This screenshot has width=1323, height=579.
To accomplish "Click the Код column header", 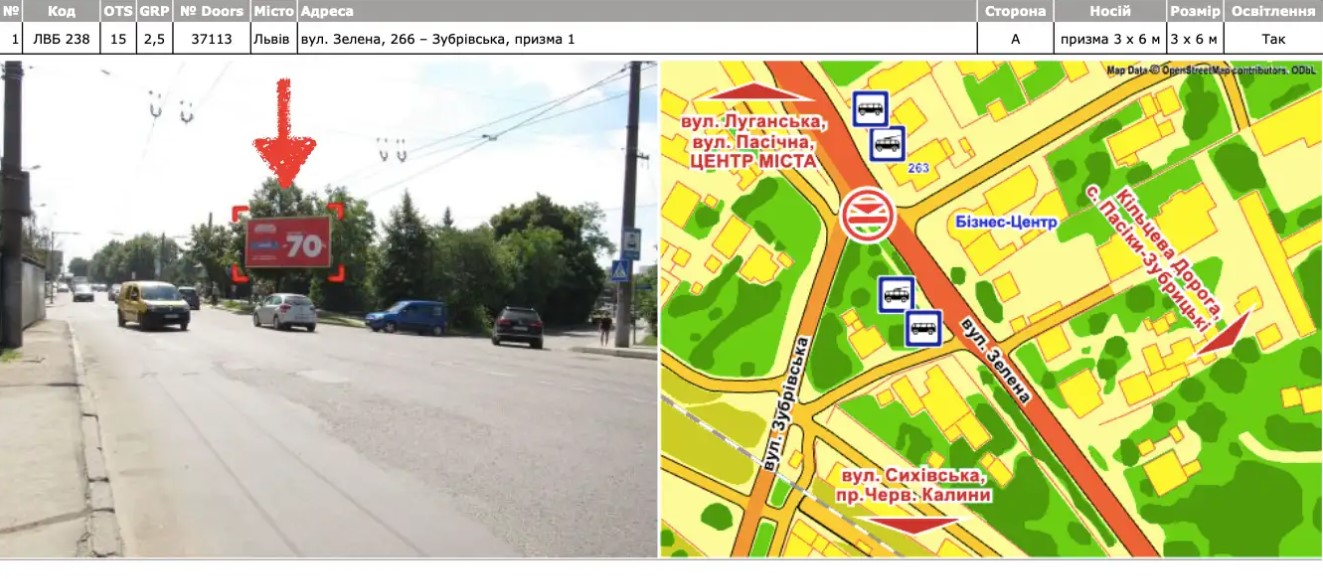I will [x=61, y=11].
